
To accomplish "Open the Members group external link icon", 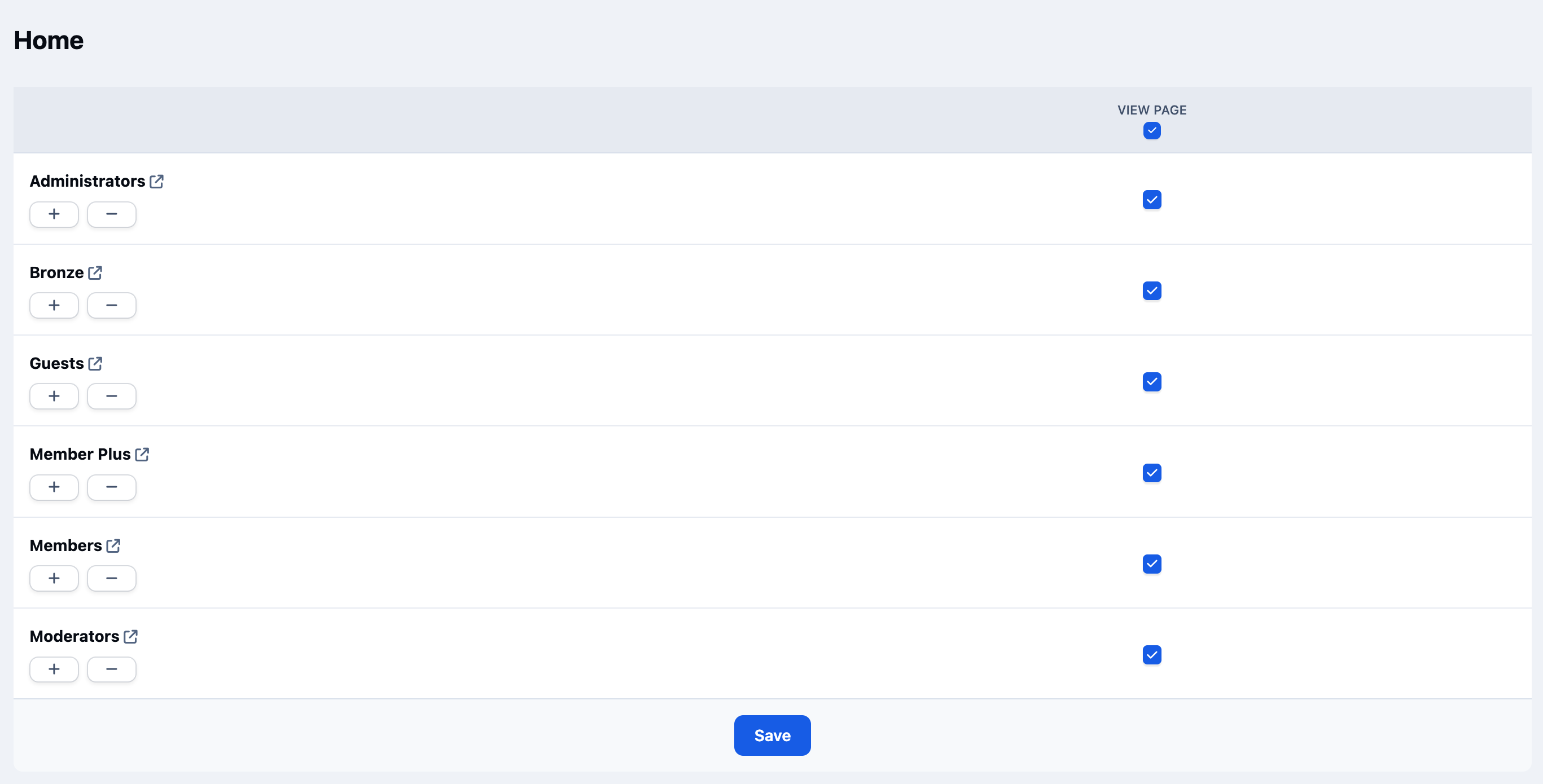I will [x=113, y=546].
